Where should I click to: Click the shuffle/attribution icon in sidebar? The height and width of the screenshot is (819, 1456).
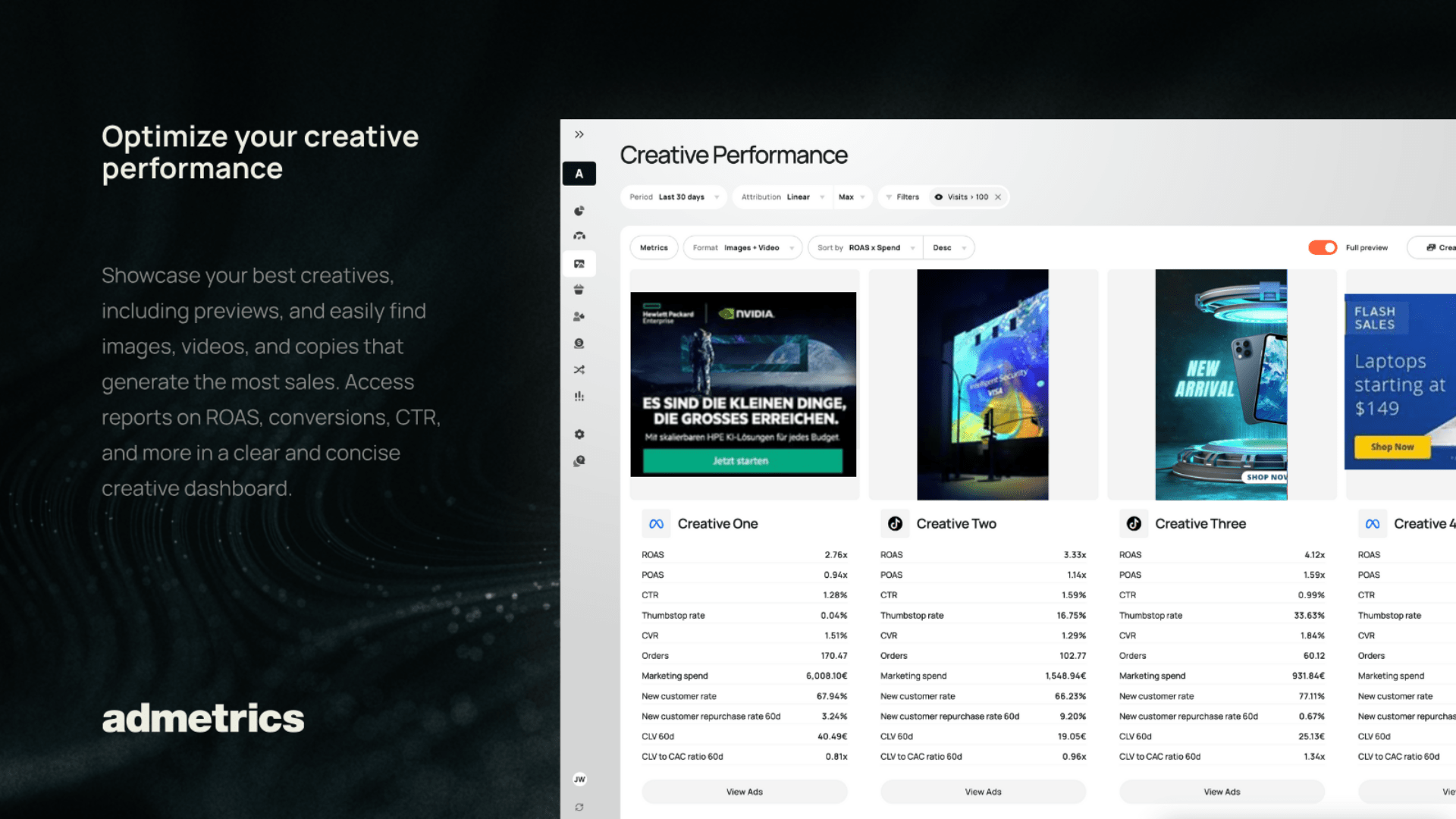(579, 370)
